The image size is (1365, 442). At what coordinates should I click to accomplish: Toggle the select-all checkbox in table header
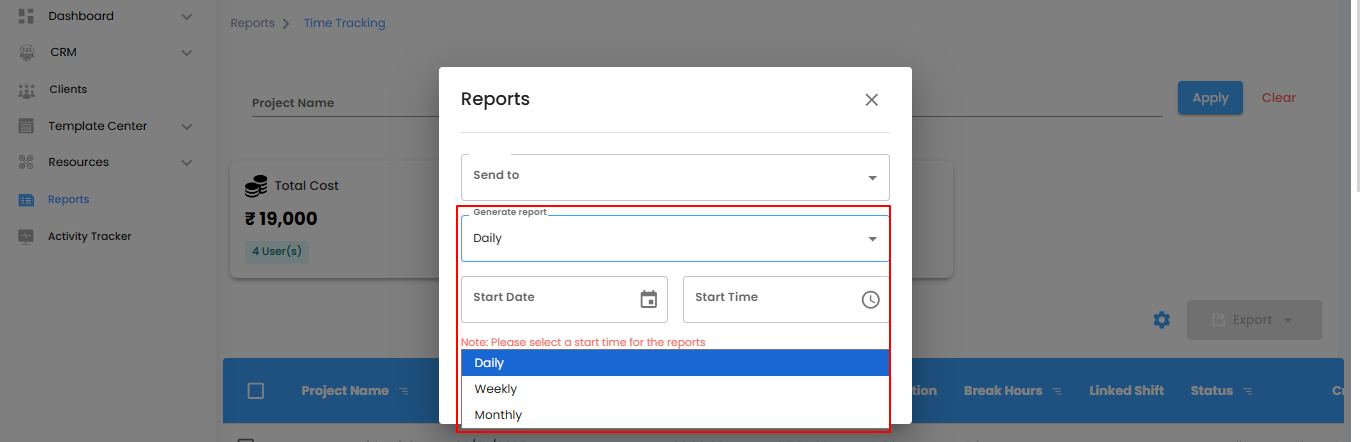[x=255, y=391]
